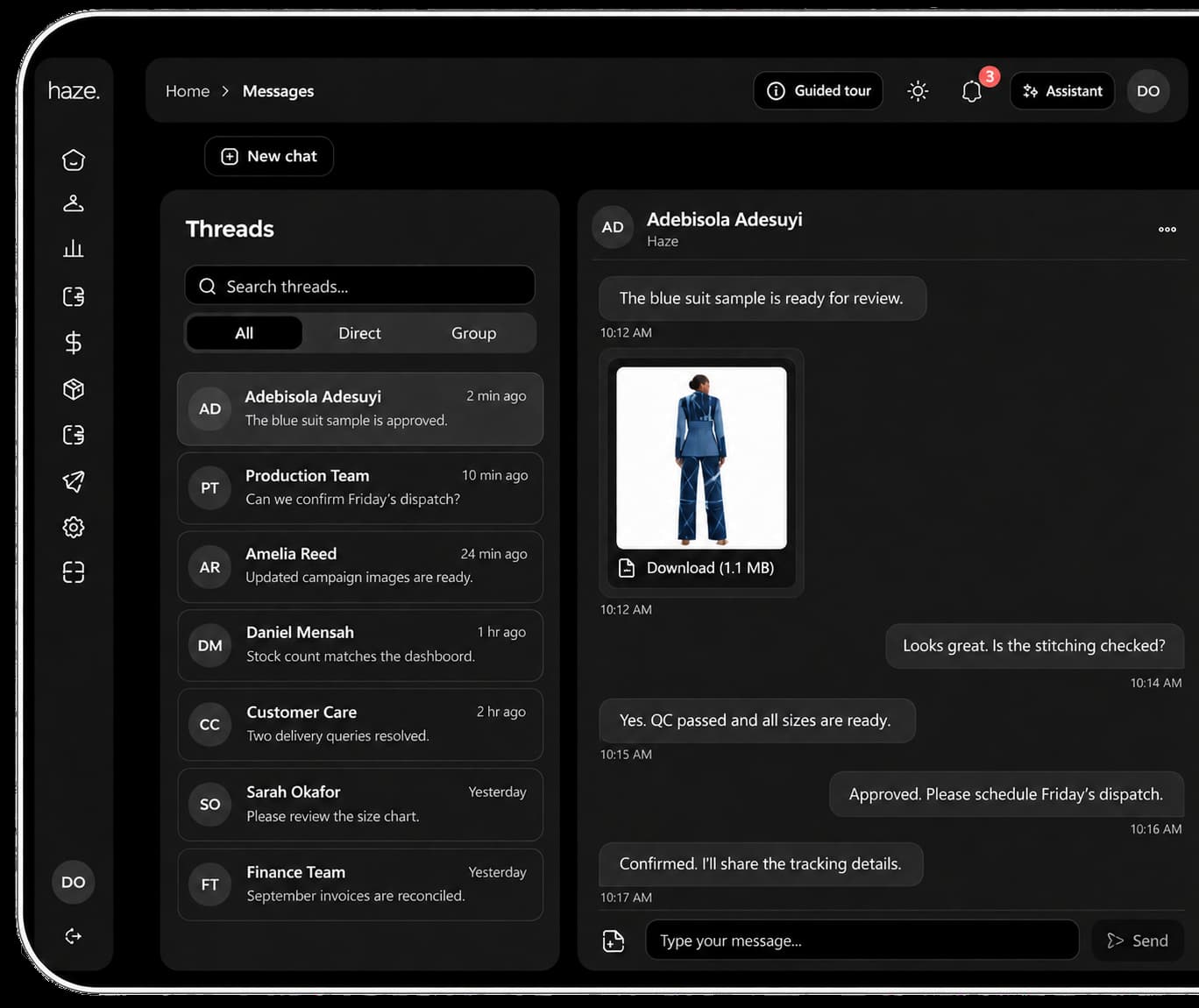Screen dimensions: 1199x1008
Task: Open the clothes hanger icon in sidebar
Action: click(x=74, y=203)
